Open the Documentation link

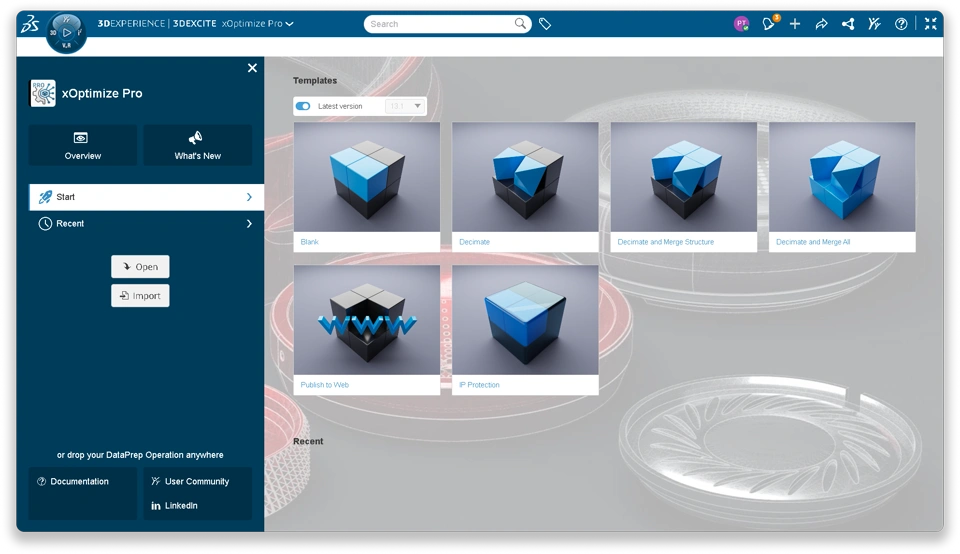pyautogui.click(x=73, y=482)
